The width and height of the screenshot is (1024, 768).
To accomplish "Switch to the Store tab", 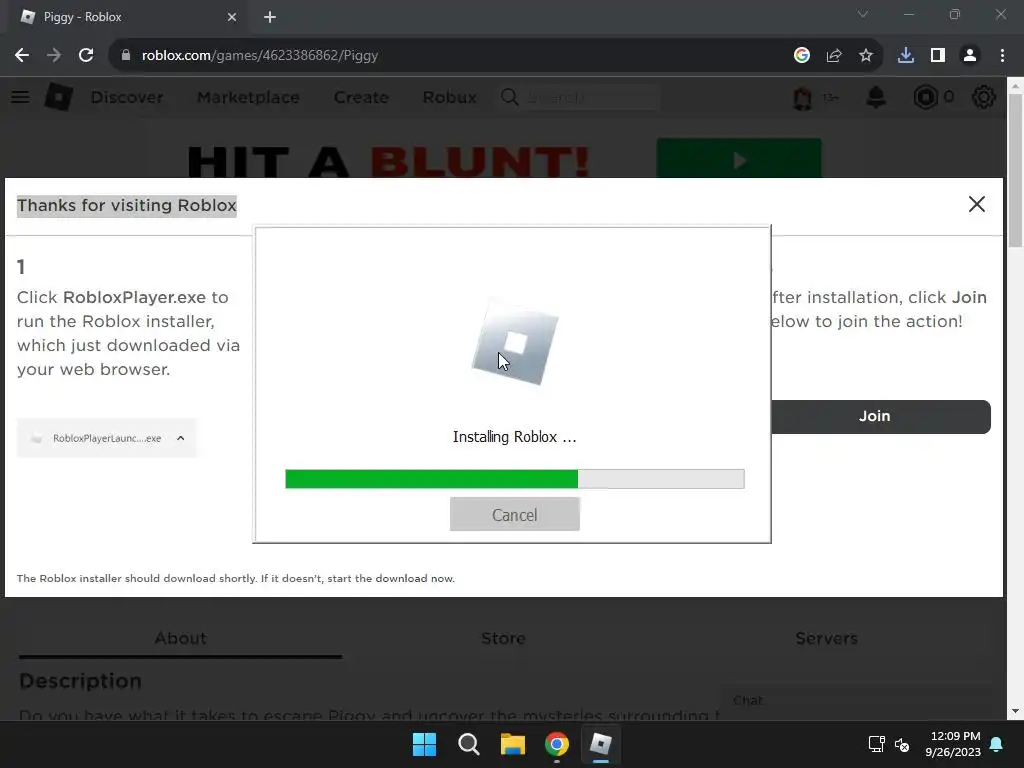I will click(x=503, y=638).
